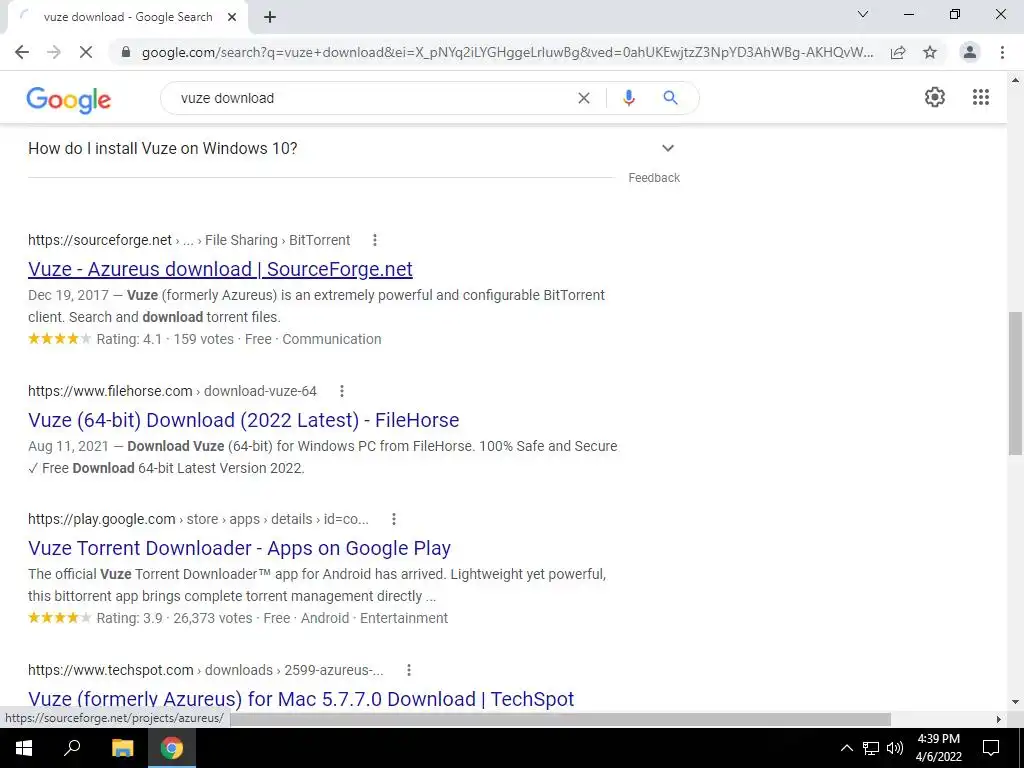Expand 'How do I install Vuze on Windows 10?'
This screenshot has width=1024, height=768.
click(667, 148)
